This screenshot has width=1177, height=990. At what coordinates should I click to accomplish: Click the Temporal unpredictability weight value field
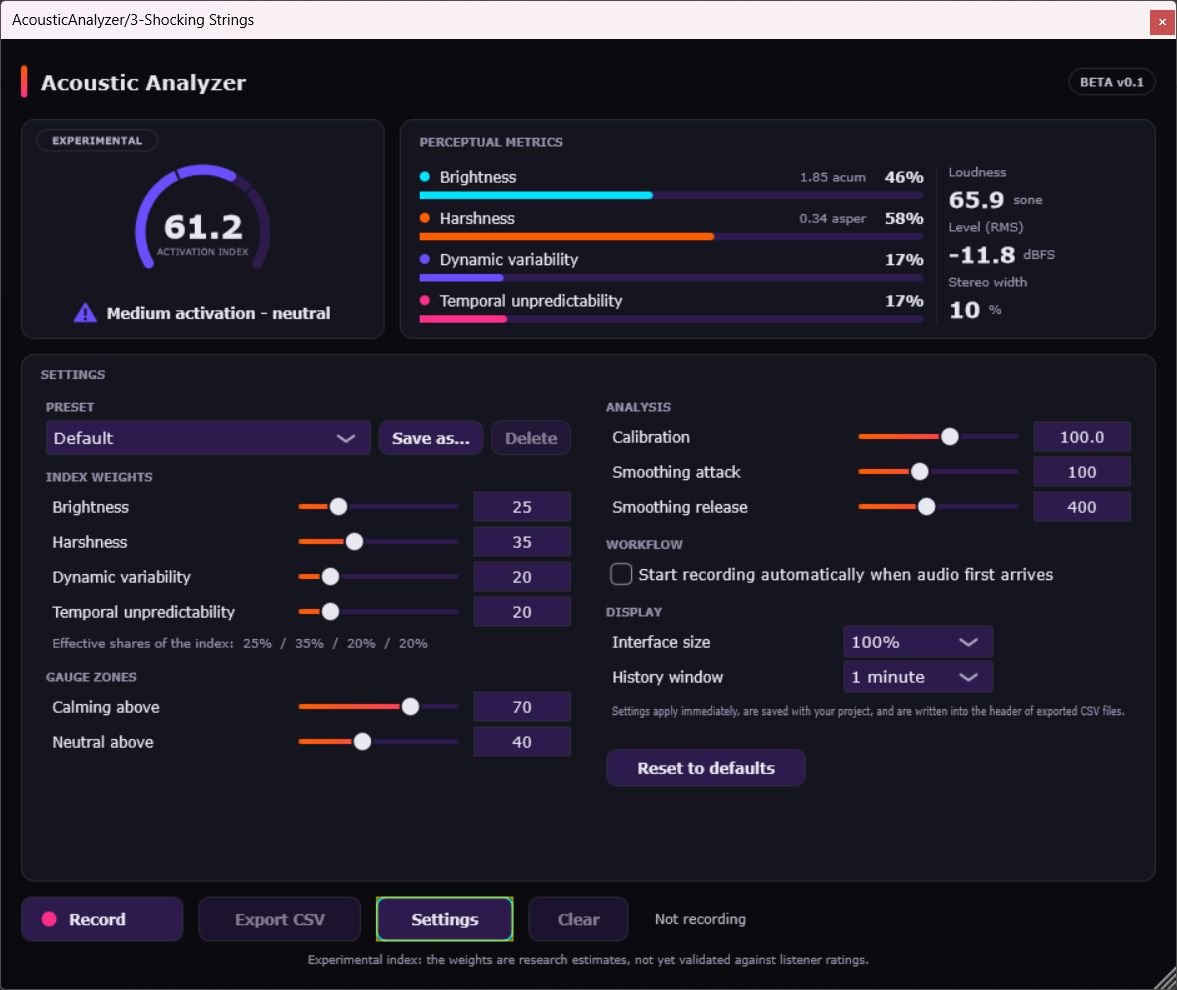point(522,612)
